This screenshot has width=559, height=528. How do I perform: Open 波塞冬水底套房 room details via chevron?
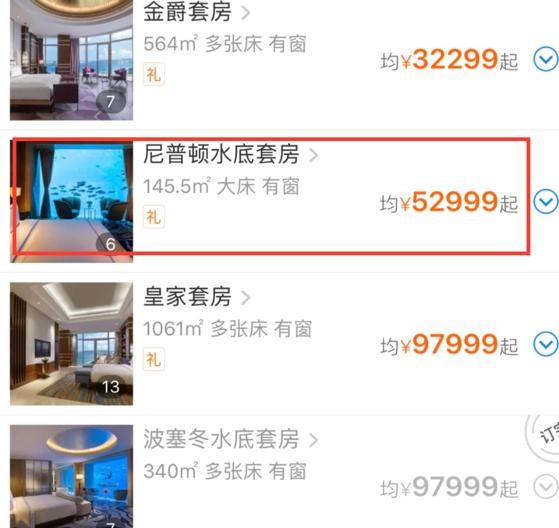click(x=313, y=440)
